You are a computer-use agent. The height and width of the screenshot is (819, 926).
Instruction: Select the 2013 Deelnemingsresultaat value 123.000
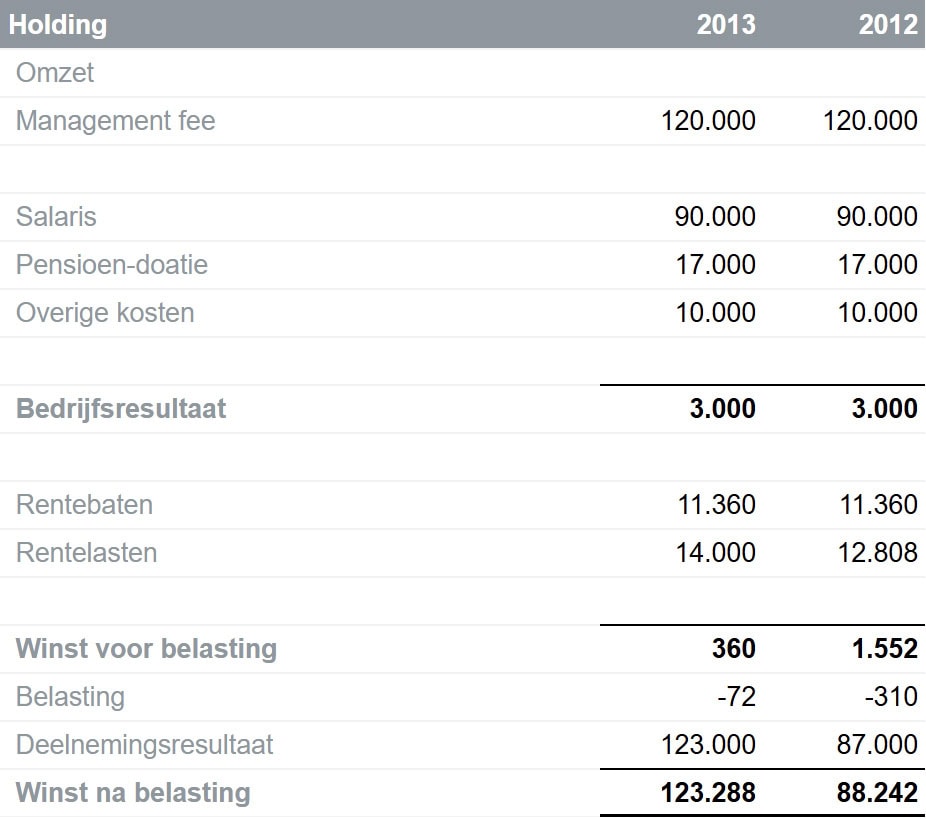(708, 745)
